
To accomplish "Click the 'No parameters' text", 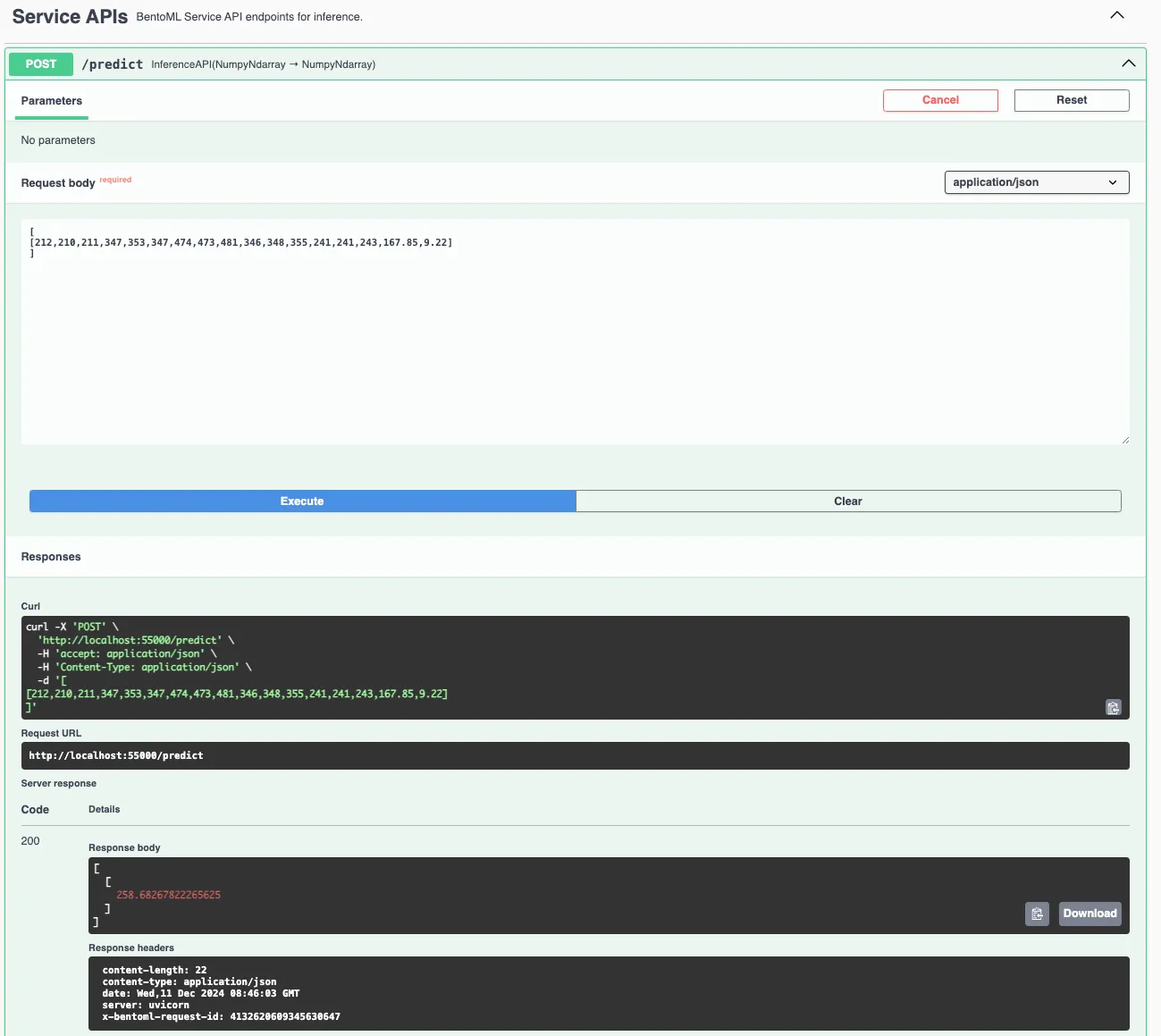I will coord(58,140).
